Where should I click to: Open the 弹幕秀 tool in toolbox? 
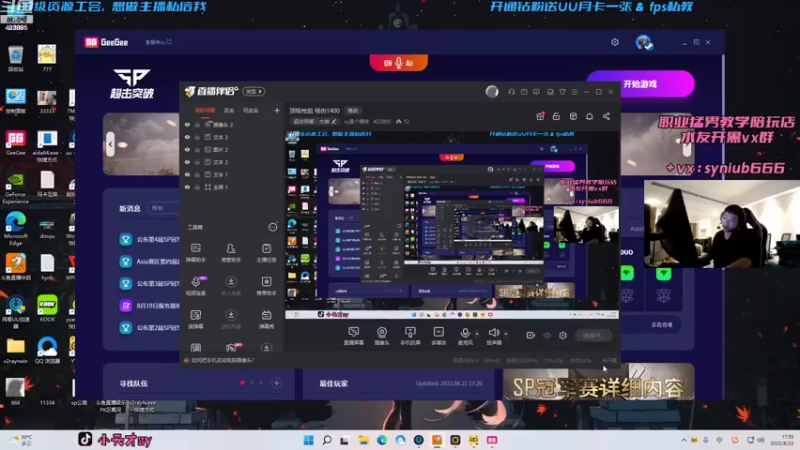(x=266, y=319)
